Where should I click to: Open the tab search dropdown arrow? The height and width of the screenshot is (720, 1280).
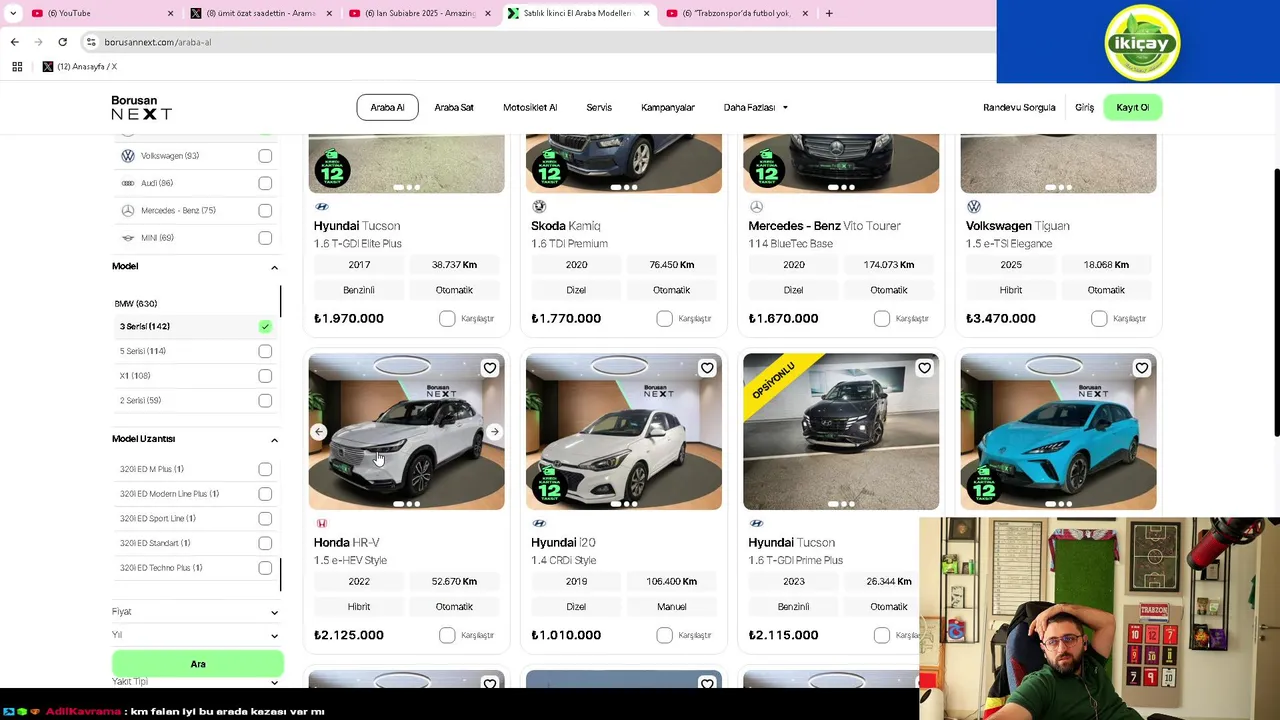point(13,13)
